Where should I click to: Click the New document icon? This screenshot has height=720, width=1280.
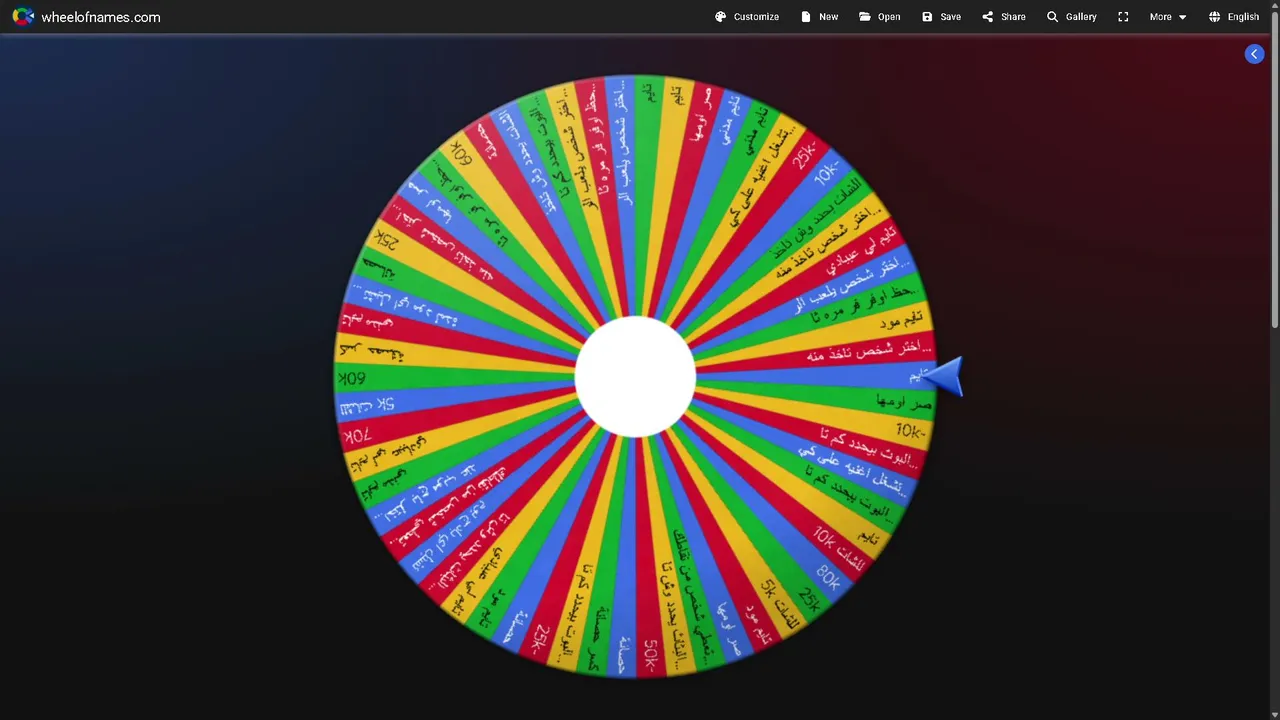[806, 17]
